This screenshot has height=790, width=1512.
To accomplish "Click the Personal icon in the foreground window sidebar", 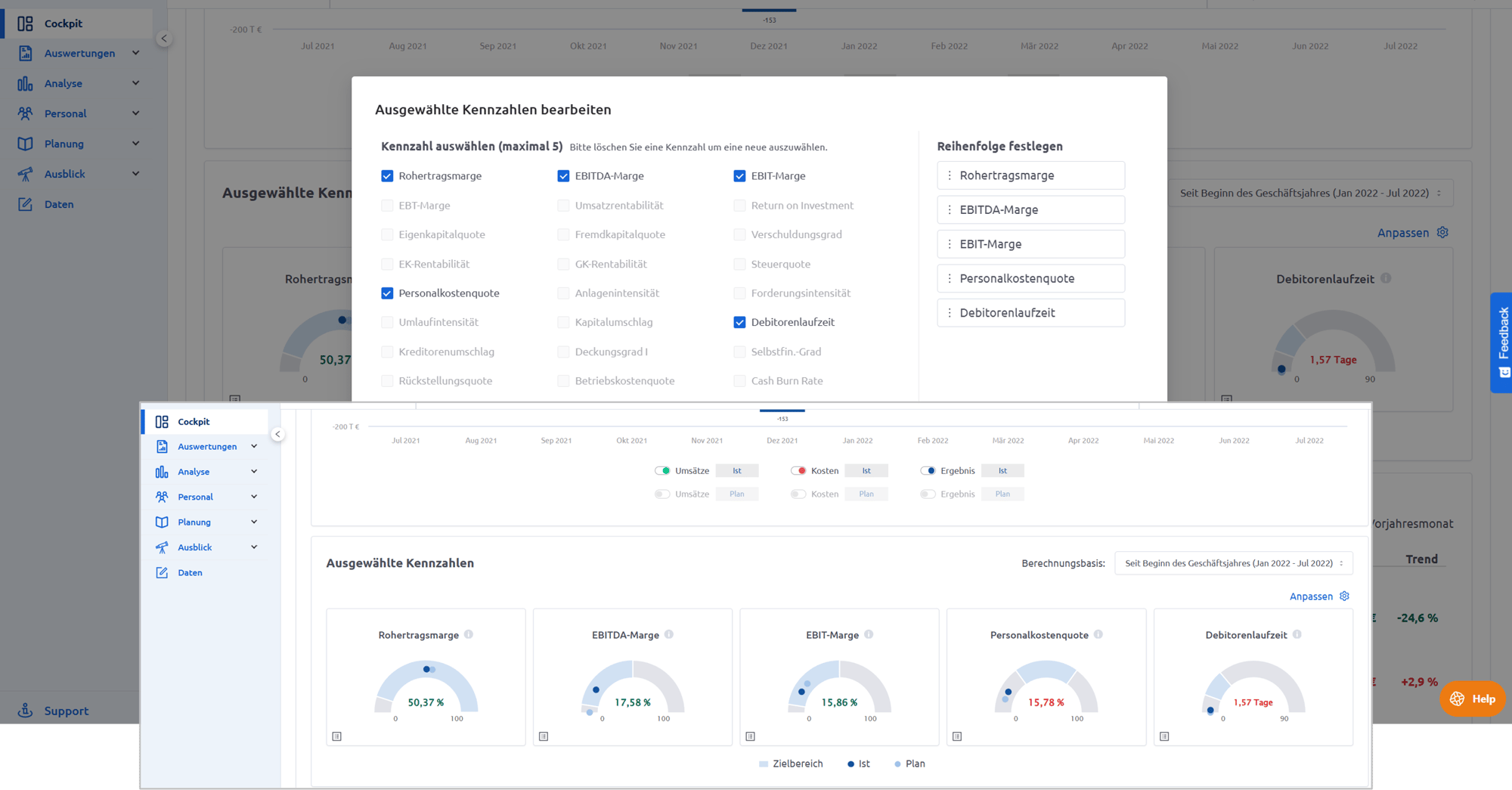I will tap(162, 497).
